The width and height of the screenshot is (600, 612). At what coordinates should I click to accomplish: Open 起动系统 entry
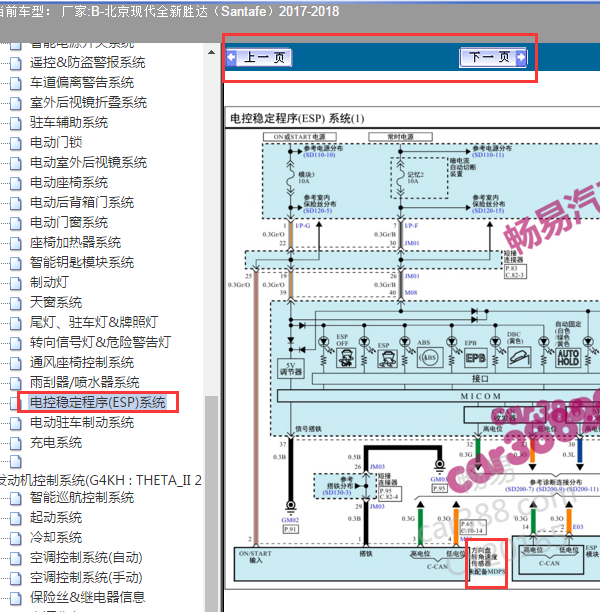tap(56, 518)
